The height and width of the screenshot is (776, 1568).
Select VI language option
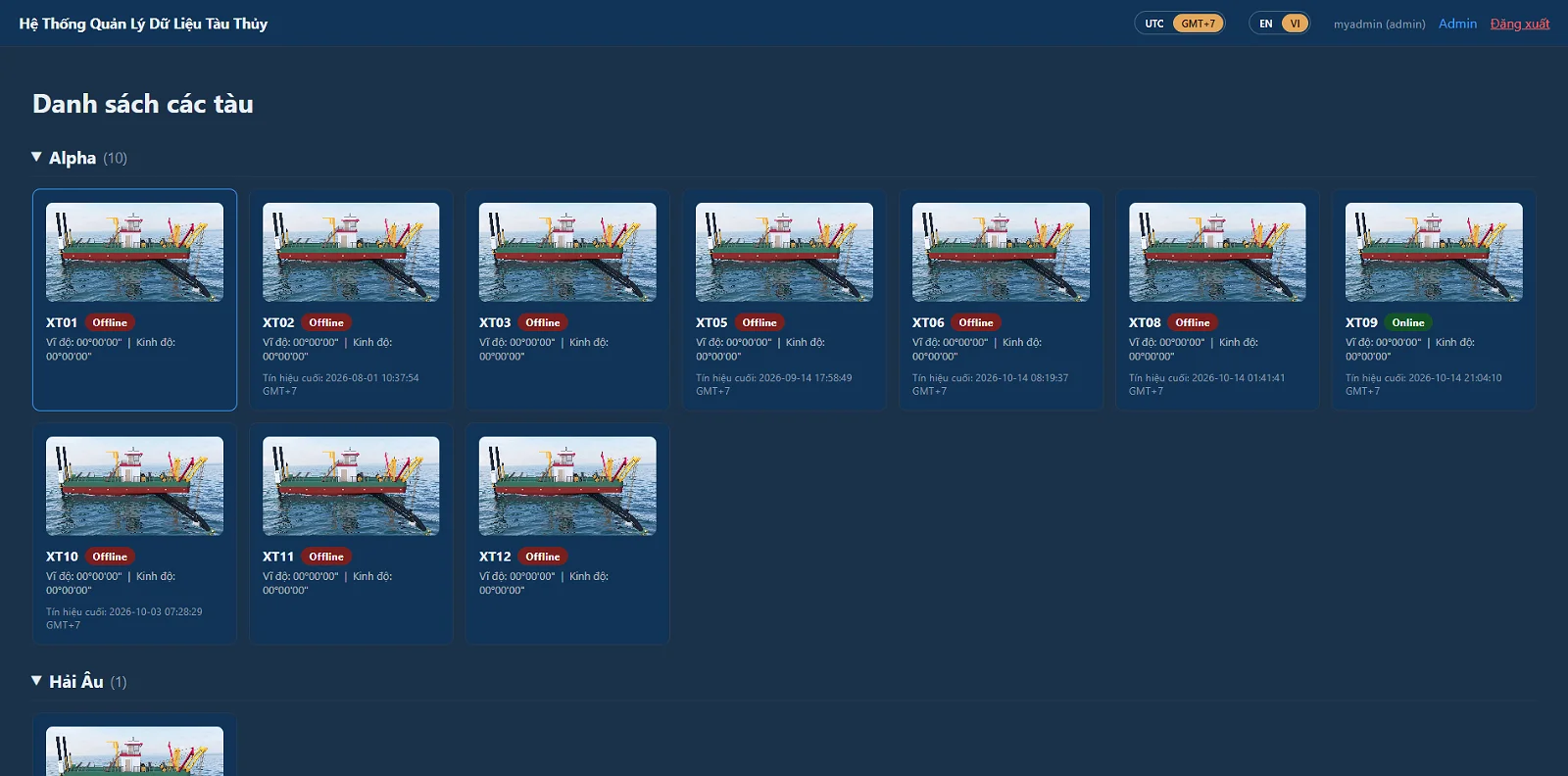(x=1295, y=24)
